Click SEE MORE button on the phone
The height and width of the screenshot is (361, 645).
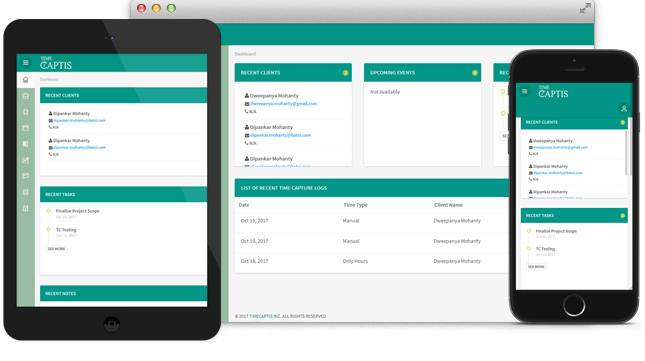click(536, 267)
